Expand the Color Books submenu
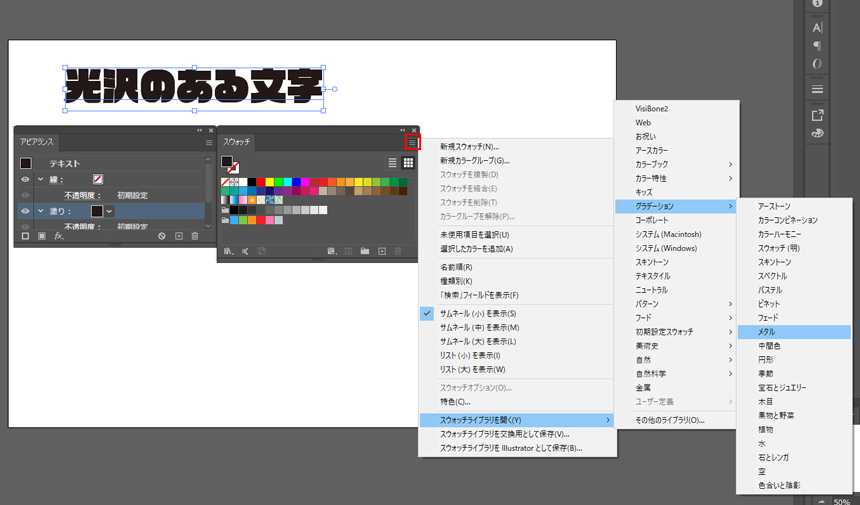Screen dimensions: 860x505 (677, 164)
